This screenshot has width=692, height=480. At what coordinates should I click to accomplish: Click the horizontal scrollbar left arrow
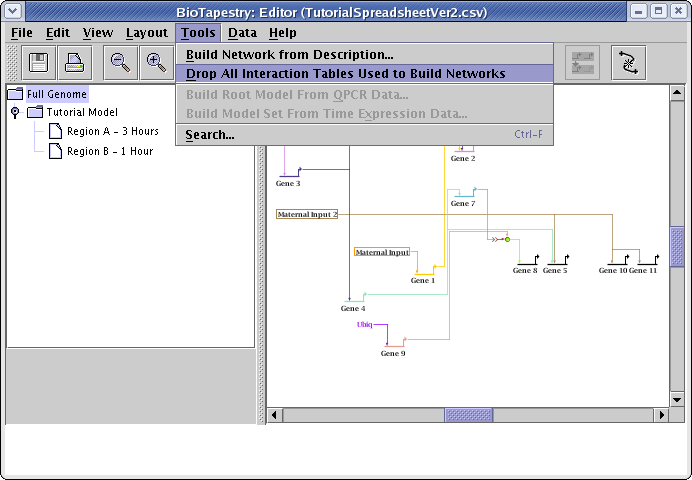coord(274,415)
